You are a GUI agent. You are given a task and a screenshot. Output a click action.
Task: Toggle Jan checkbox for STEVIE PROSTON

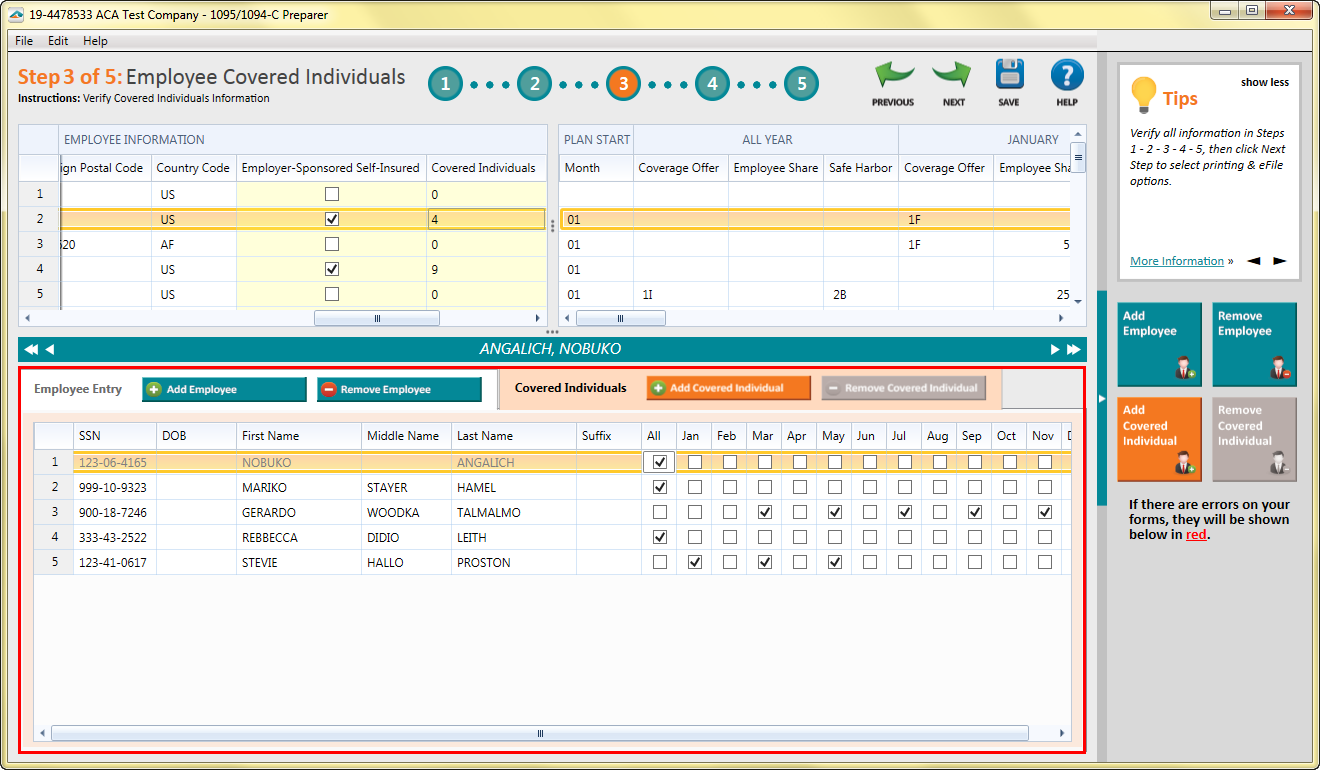click(694, 562)
